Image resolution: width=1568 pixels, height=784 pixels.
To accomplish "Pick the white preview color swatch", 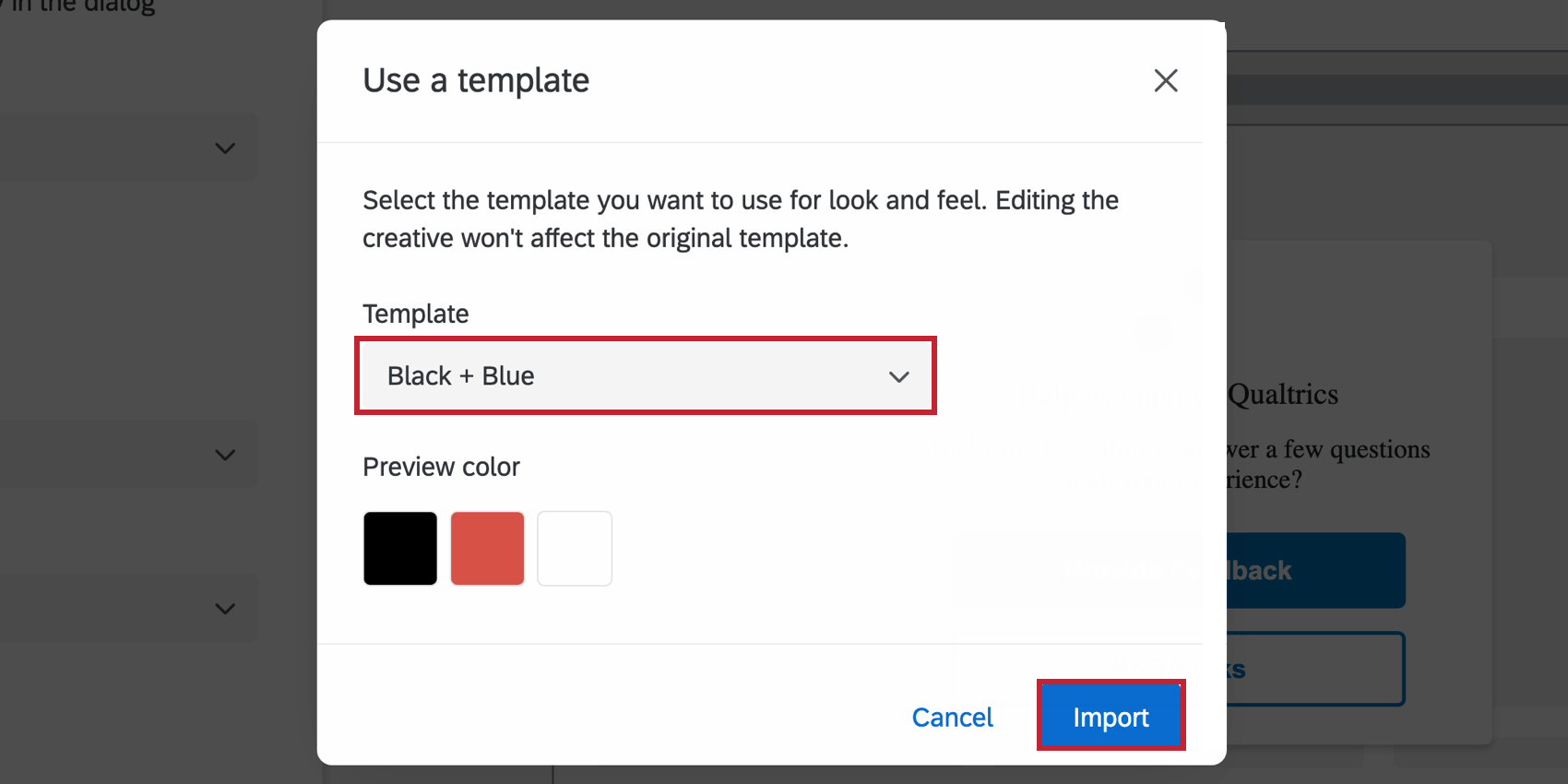I will coord(574,548).
